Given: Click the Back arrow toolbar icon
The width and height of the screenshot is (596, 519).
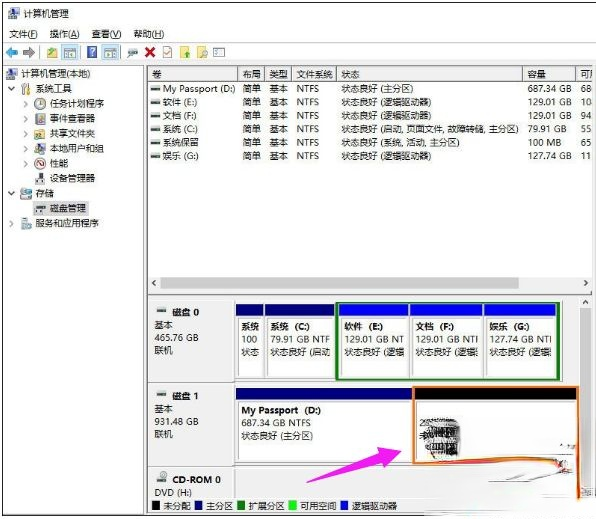Looking at the screenshot, I should click(x=12, y=52).
